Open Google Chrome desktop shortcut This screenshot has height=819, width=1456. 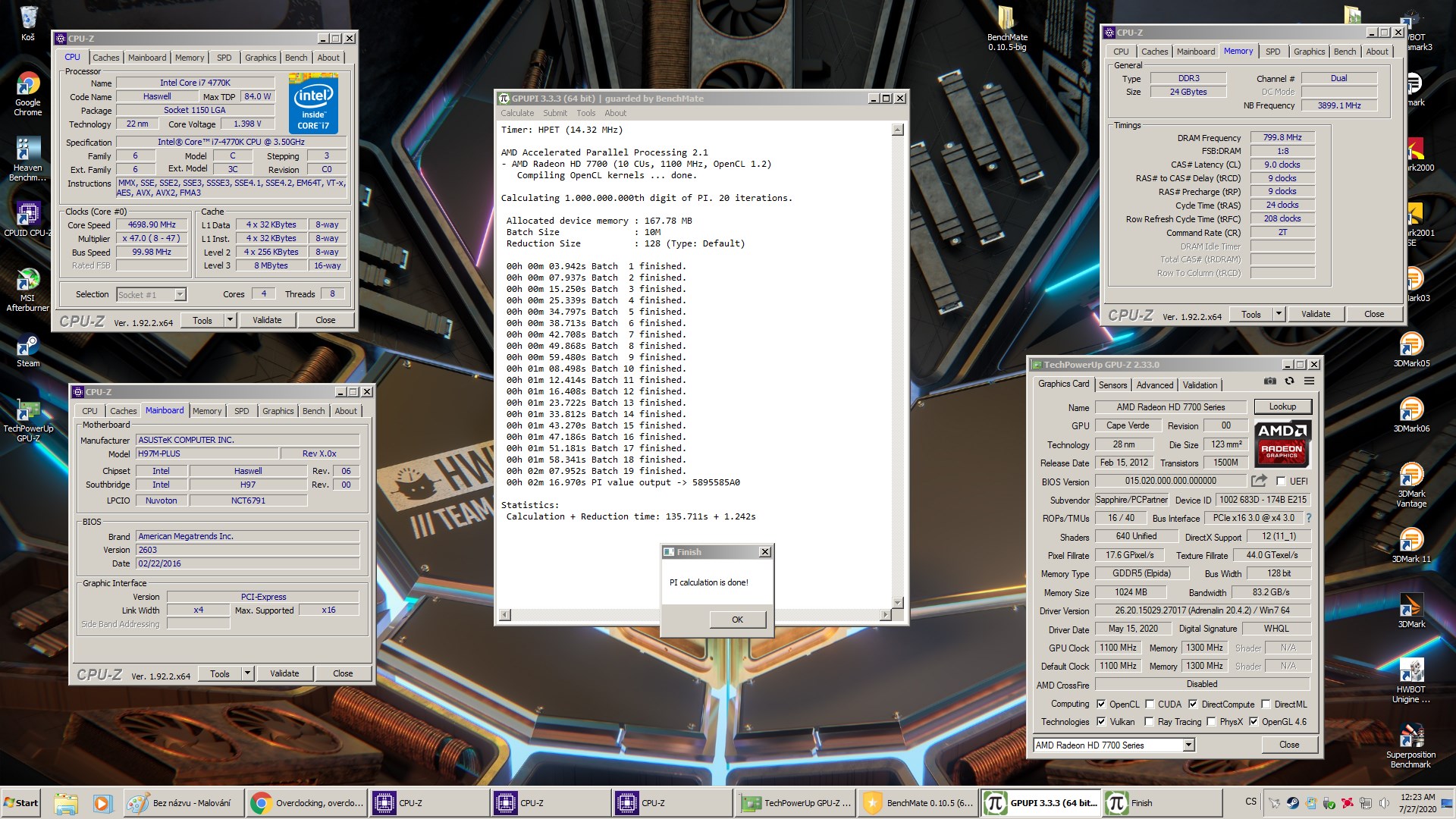click(x=28, y=94)
